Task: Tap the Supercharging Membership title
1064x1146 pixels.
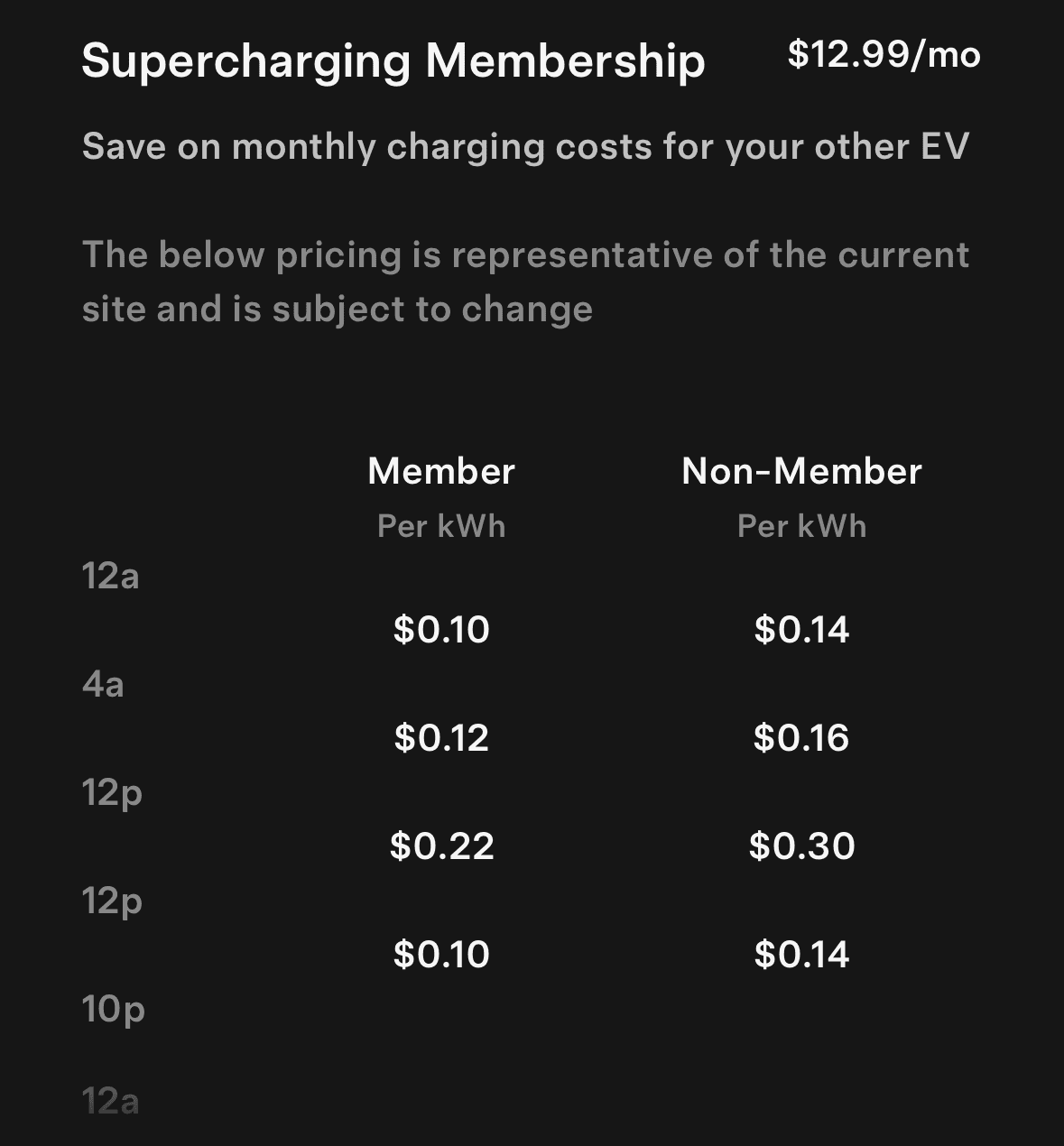Action: coord(393,61)
